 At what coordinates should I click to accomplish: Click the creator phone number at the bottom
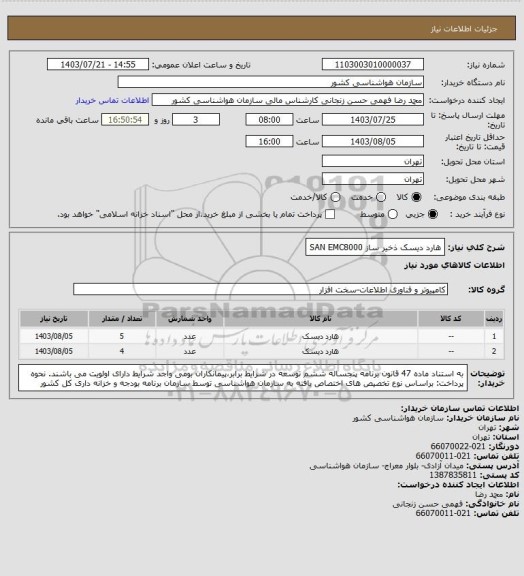443,513
